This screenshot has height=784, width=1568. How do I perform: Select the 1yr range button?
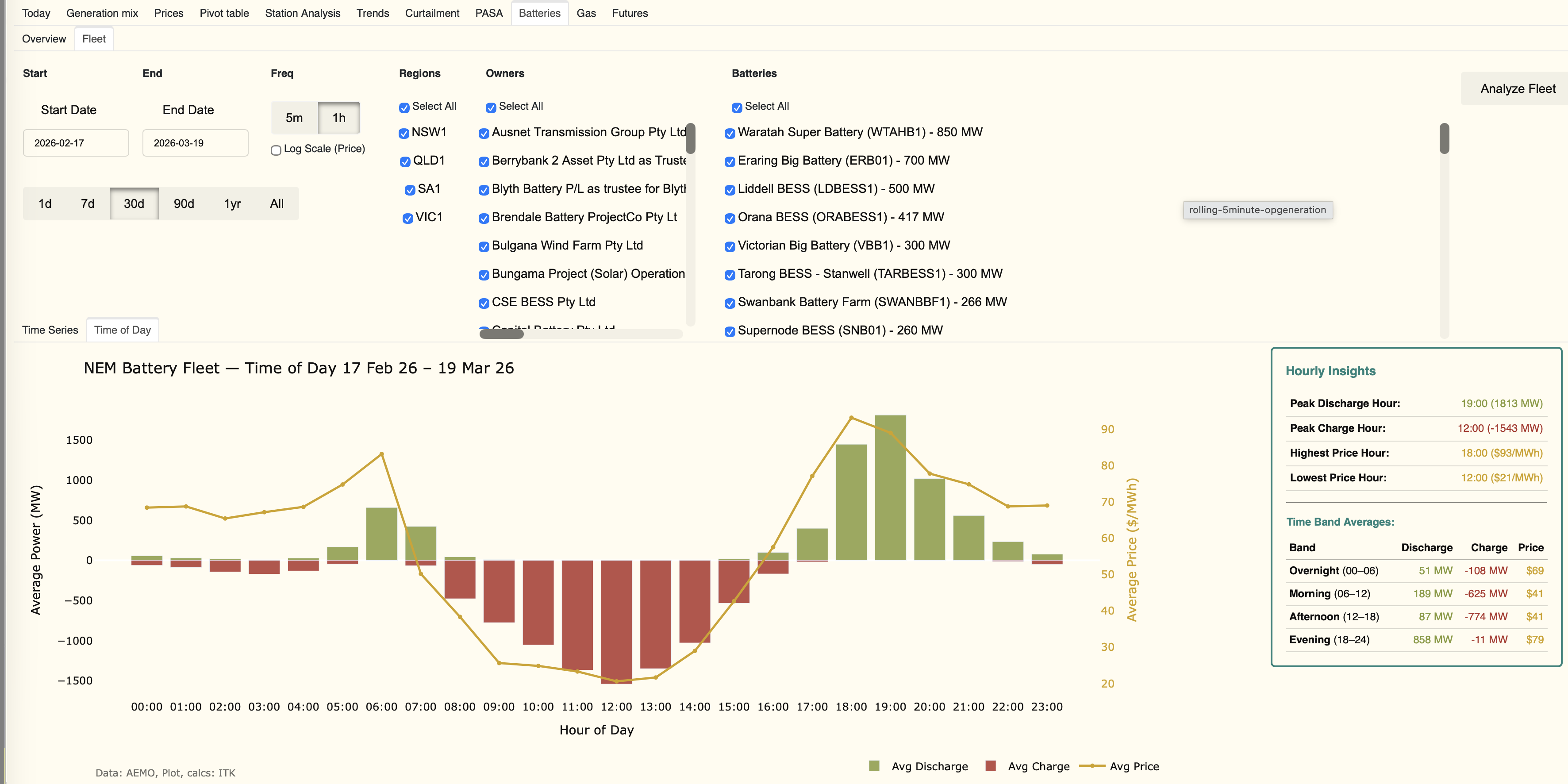point(232,204)
